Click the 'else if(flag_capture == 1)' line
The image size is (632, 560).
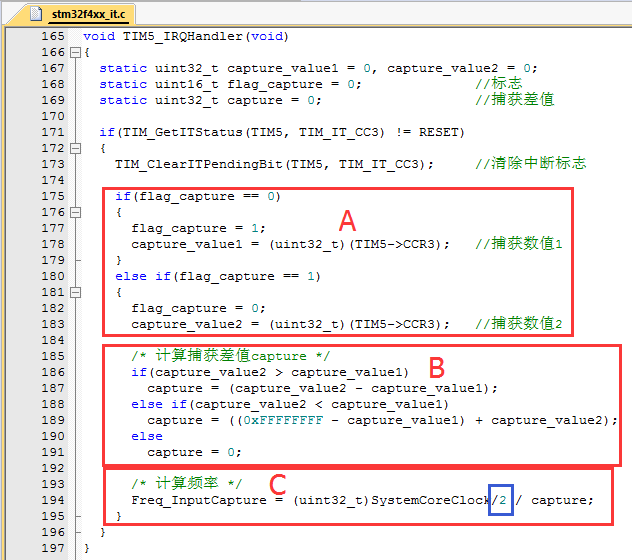(x=218, y=276)
